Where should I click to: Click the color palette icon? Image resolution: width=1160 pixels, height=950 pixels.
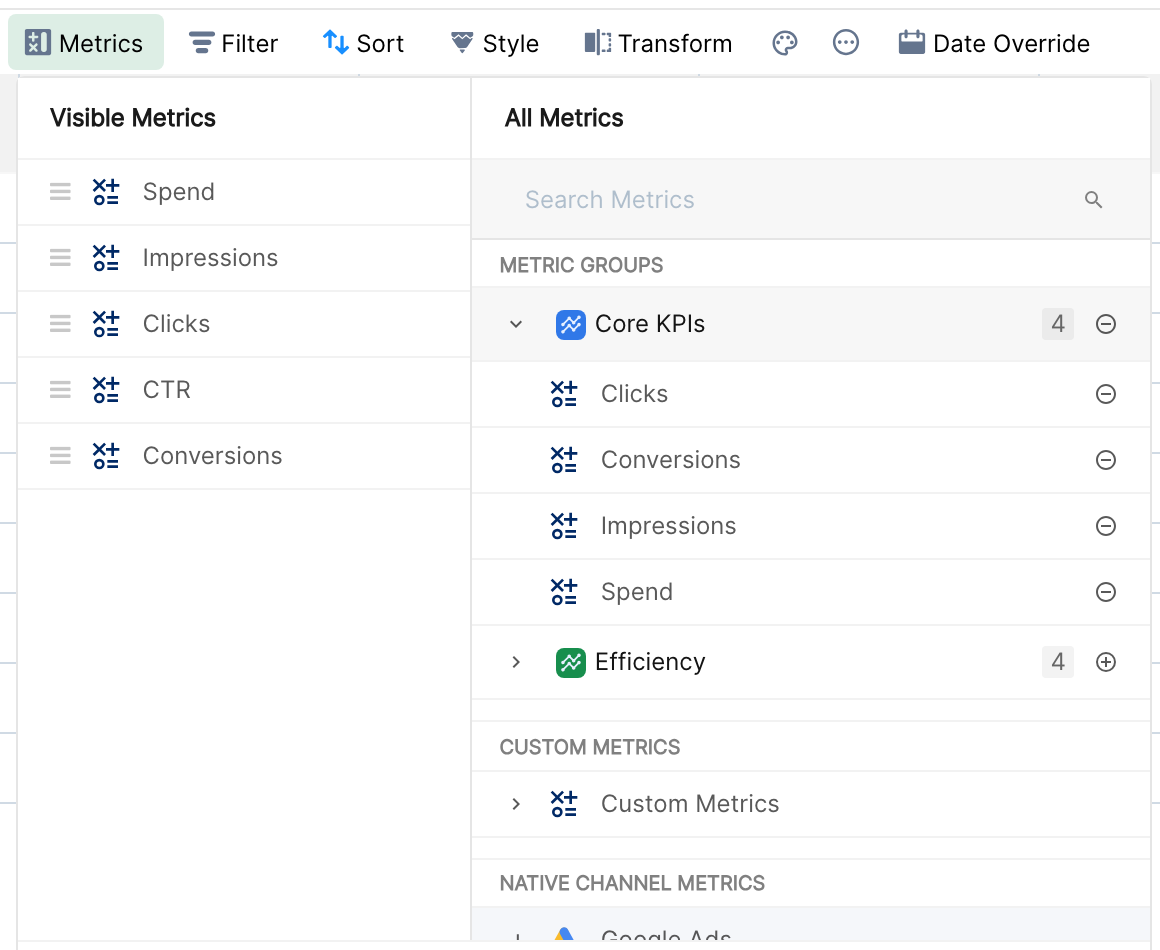[x=785, y=43]
